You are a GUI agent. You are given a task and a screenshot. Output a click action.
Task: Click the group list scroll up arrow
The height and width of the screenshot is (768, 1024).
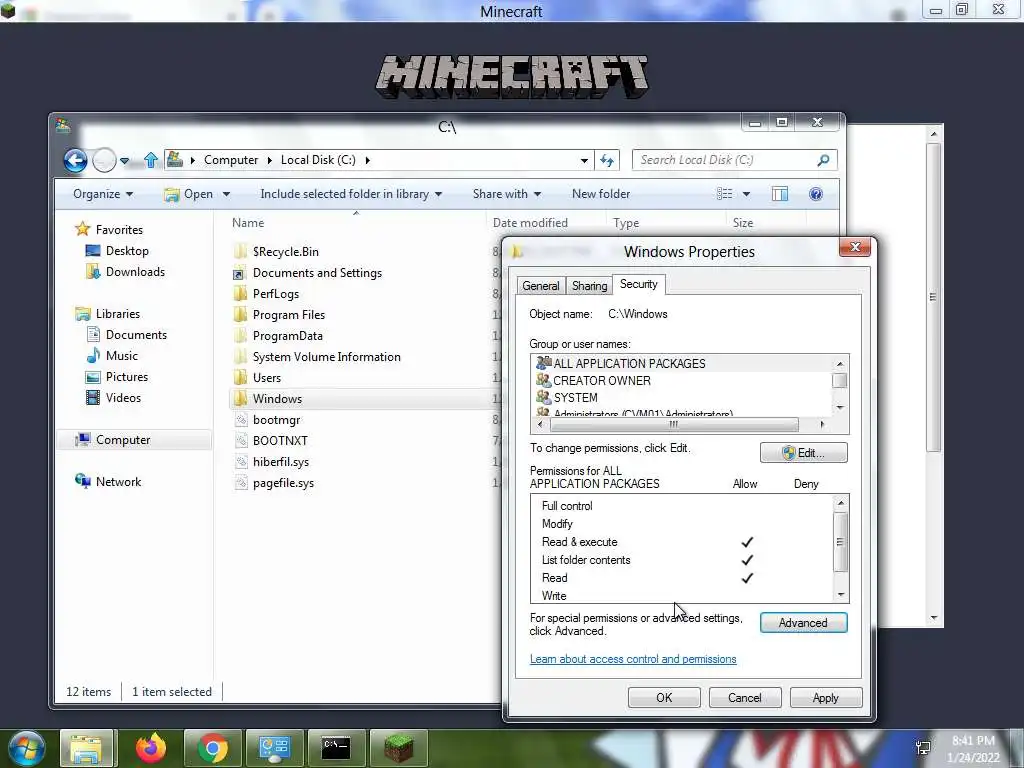840,364
